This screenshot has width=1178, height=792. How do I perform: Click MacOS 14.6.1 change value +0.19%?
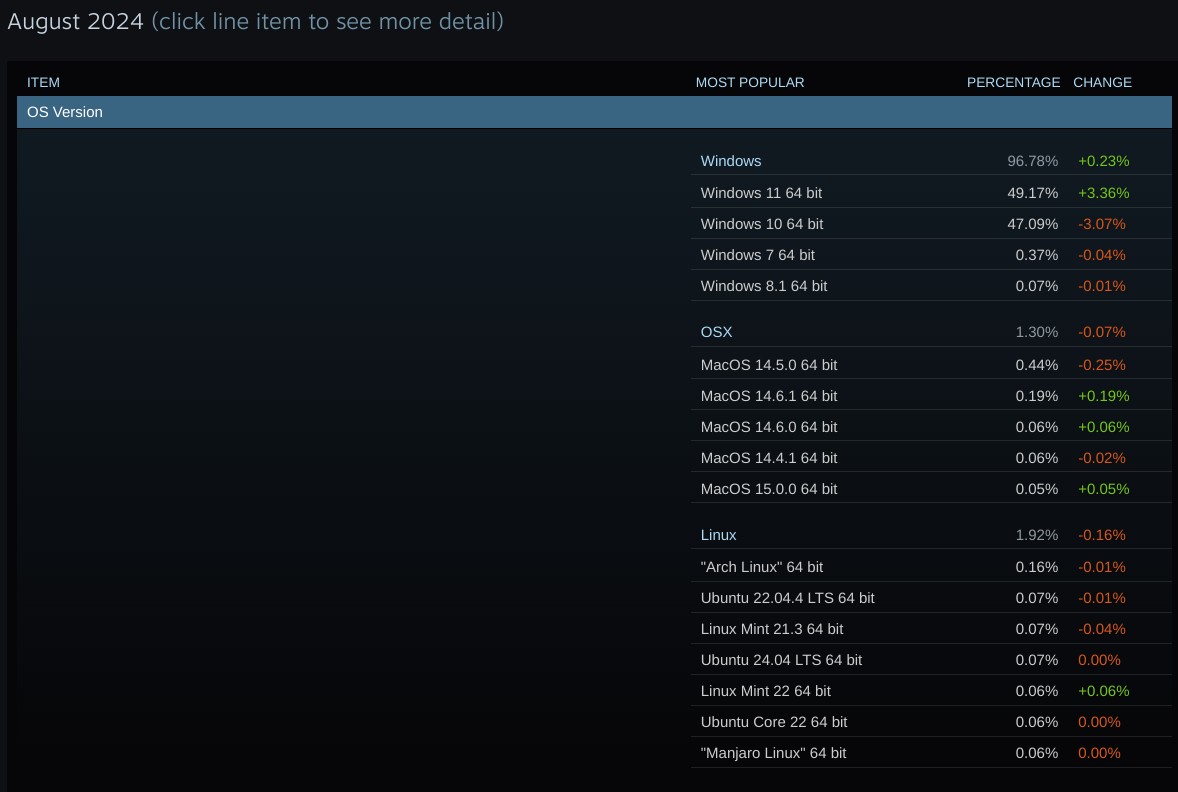tap(1104, 395)
